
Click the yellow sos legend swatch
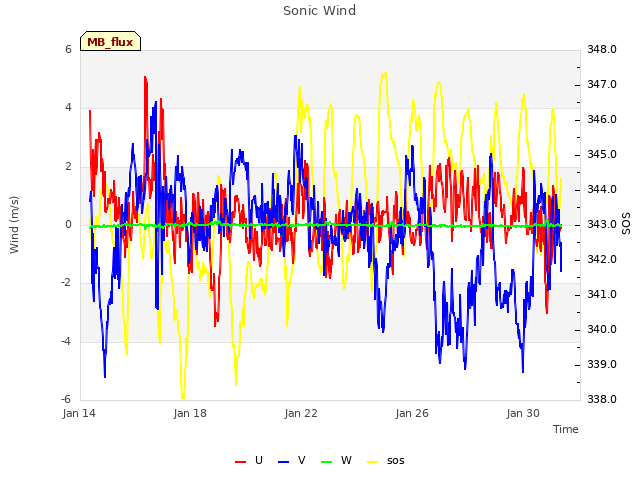pyautogui.click(x=372, y=462)
